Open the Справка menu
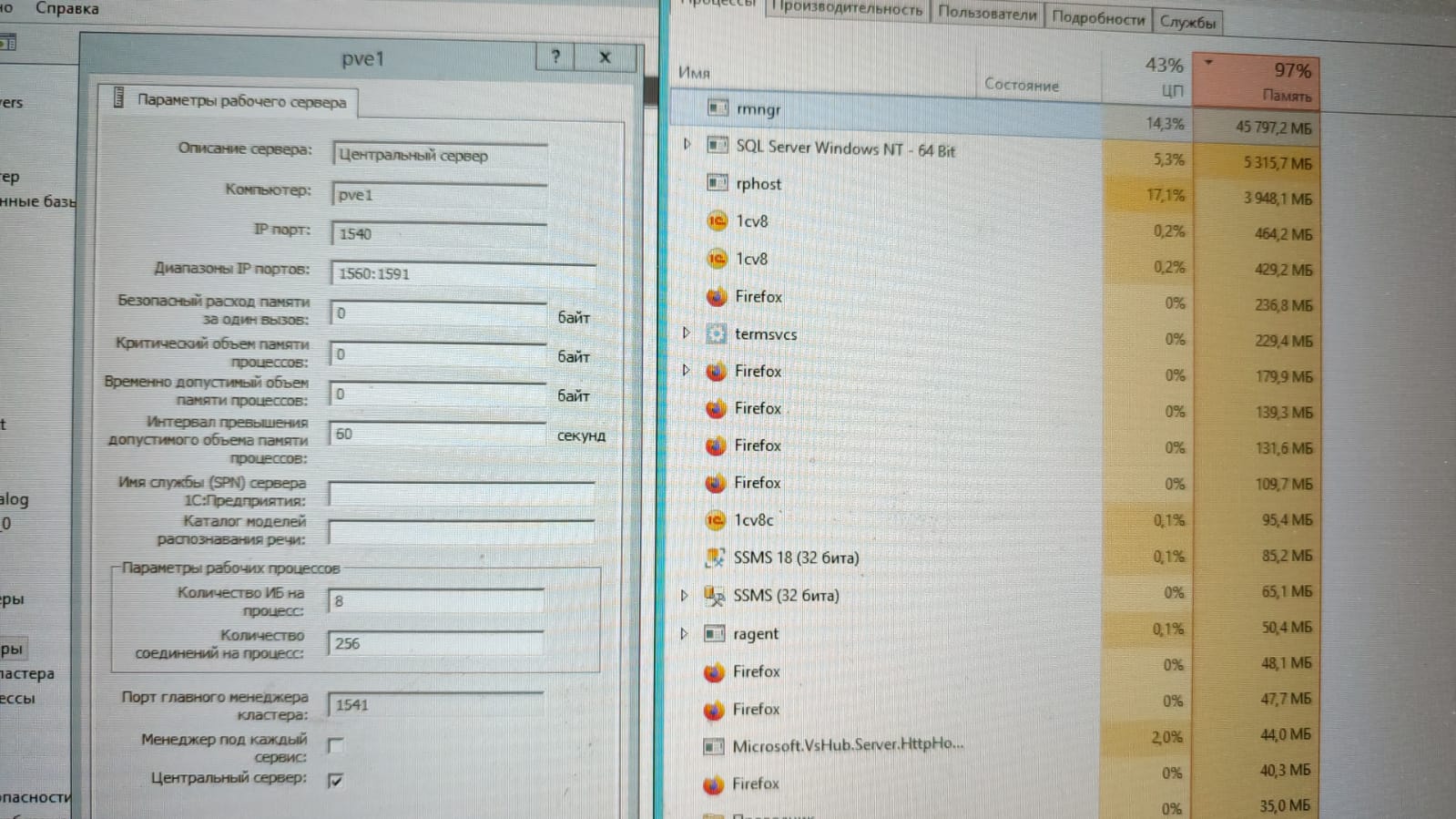1456x819 pixels. pyautogui.click(x=66, y=9)
